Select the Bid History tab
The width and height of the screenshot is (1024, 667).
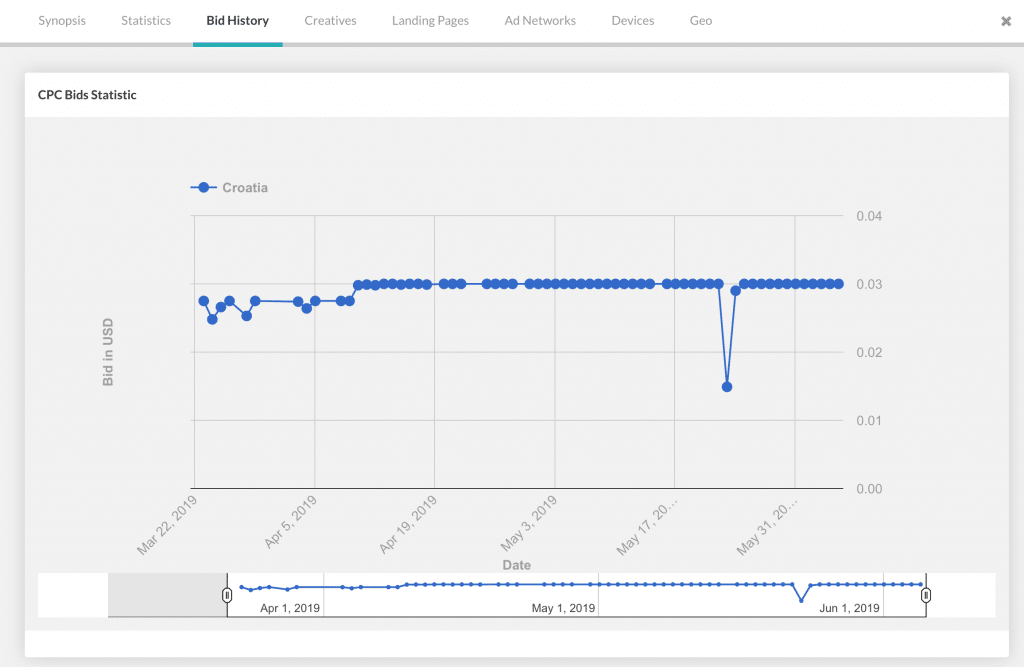238,20
